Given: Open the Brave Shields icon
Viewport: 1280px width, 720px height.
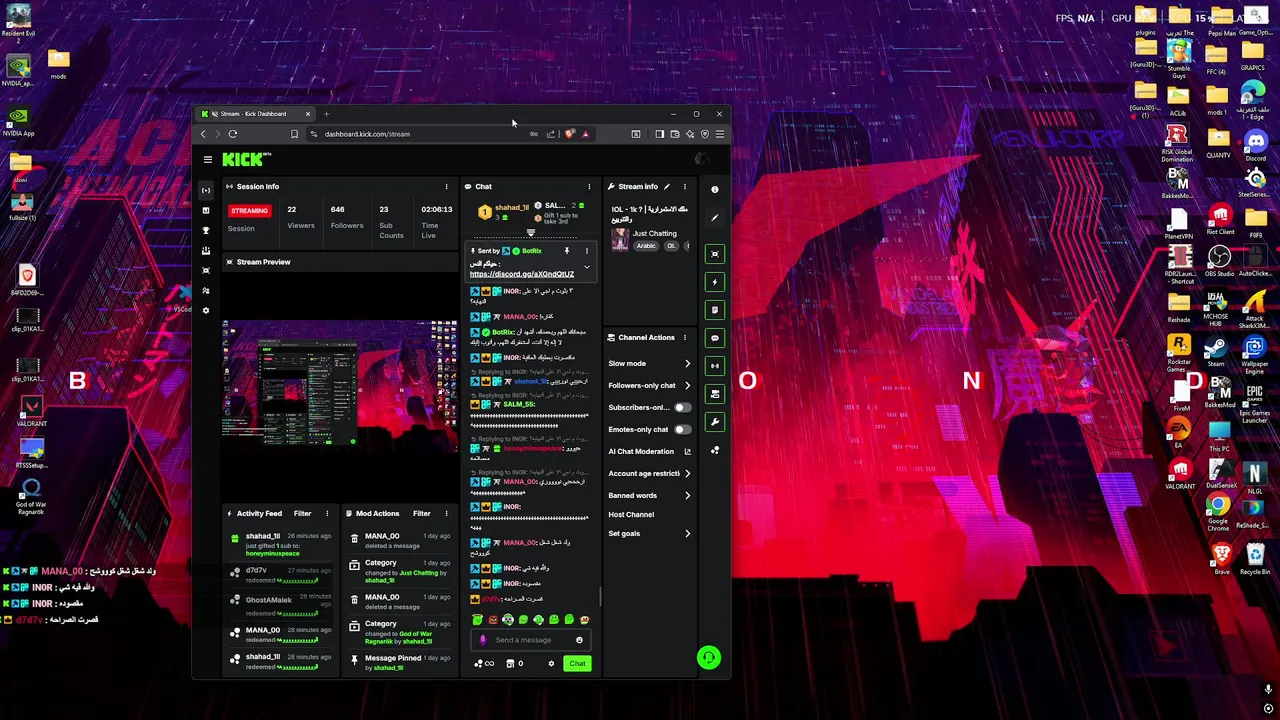Looking at the screenshot, I should click(x=570, y=134).
